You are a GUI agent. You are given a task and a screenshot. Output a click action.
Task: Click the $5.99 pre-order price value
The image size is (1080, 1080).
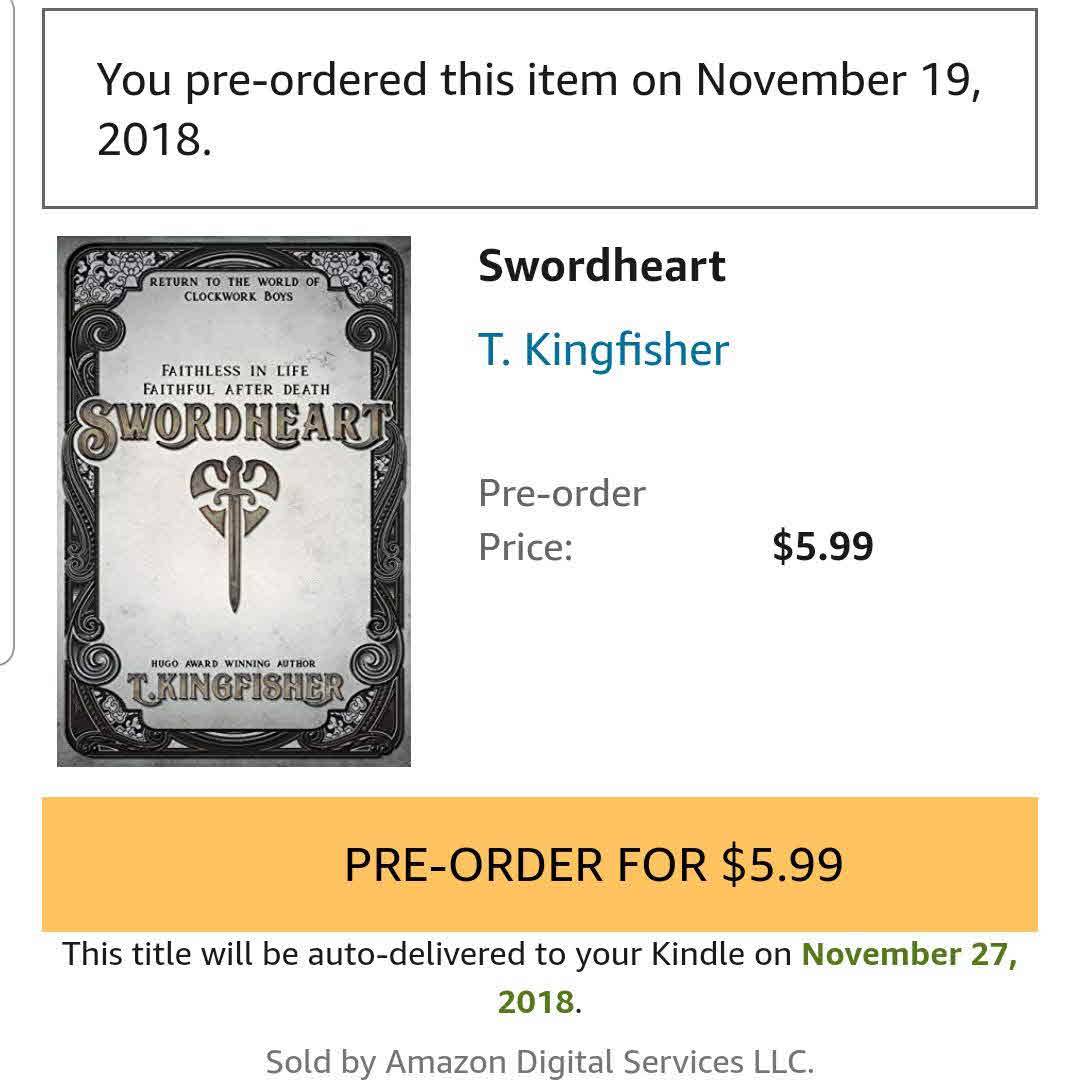[822, 547]
